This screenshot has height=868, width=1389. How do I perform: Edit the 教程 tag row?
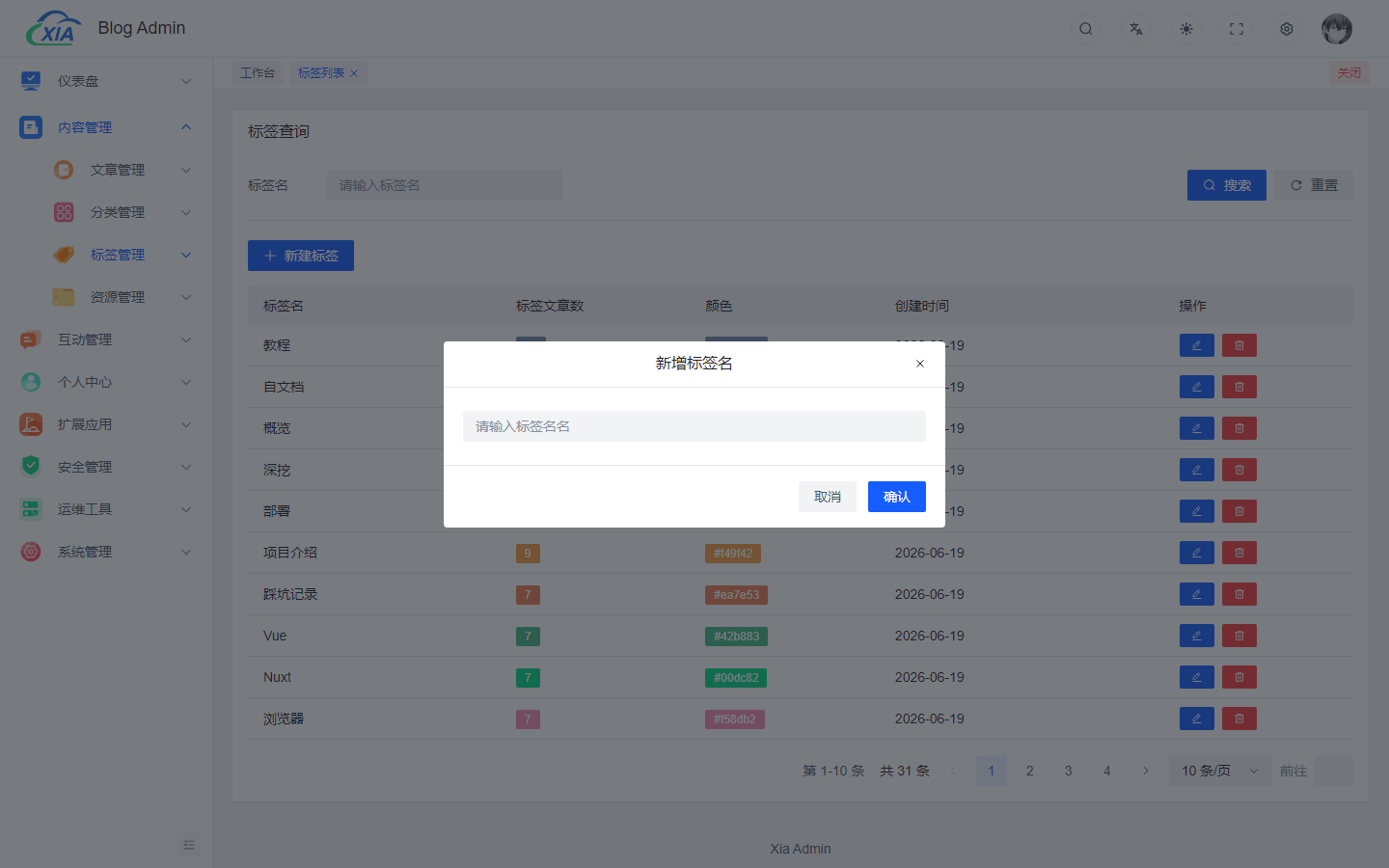1196,345
